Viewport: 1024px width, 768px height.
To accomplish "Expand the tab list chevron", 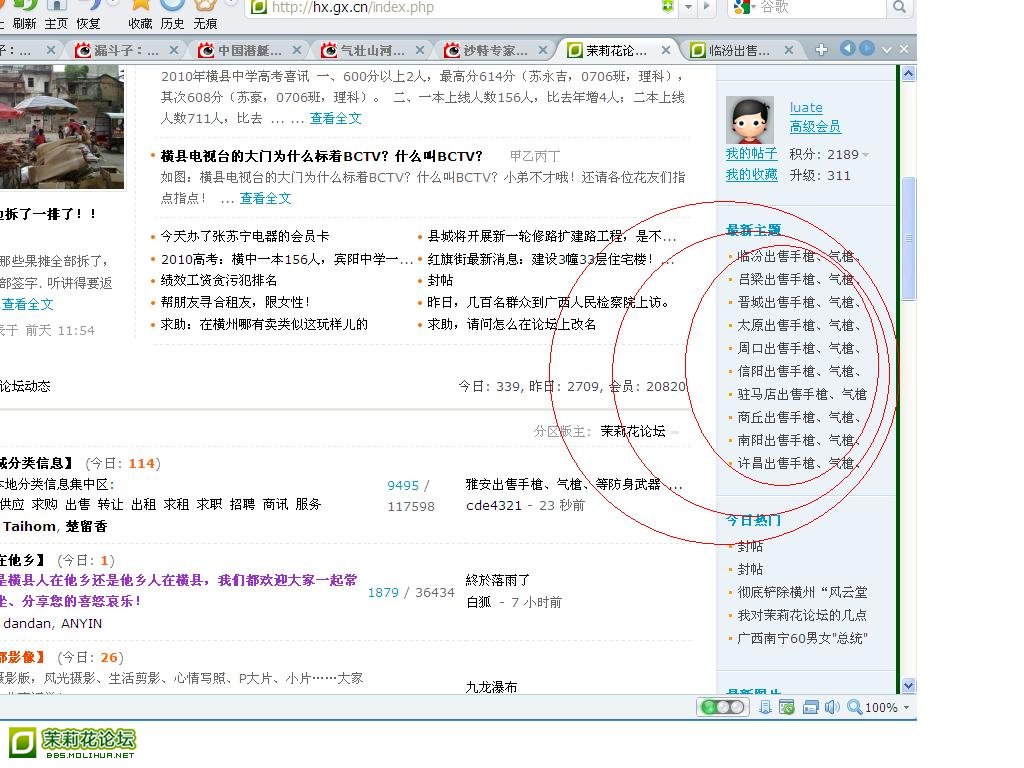I will click(887, 50).
